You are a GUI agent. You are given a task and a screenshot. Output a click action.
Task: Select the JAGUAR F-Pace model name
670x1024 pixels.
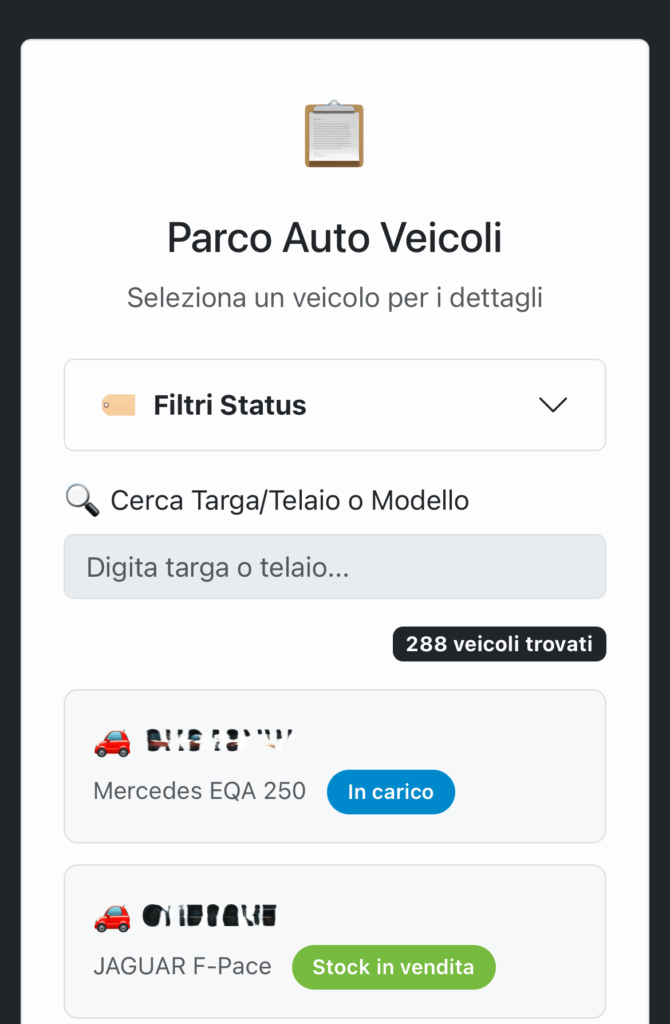click(182, 967)
